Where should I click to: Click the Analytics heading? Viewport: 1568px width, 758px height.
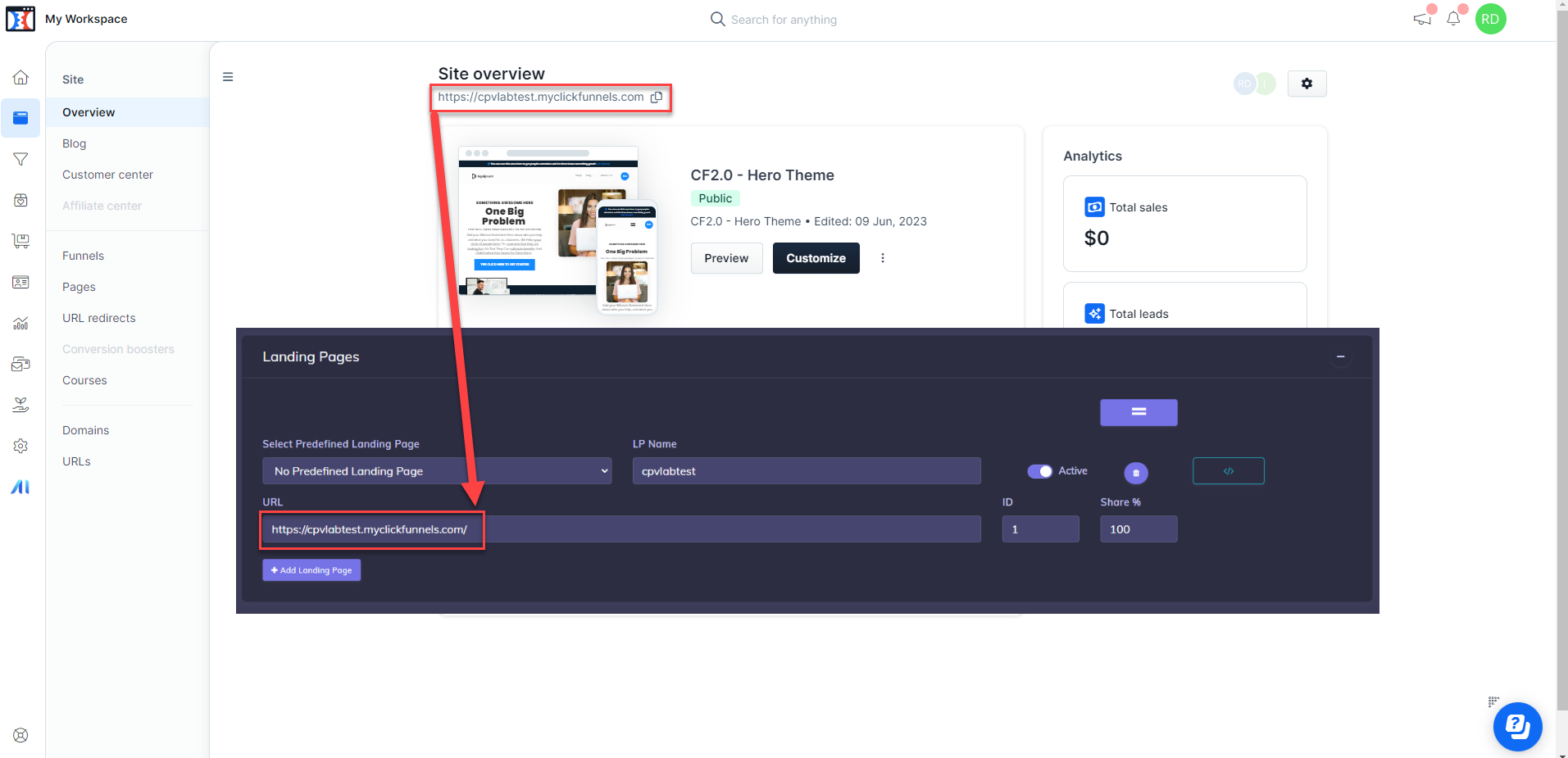pyautogui.click(x=1093, y=157)
